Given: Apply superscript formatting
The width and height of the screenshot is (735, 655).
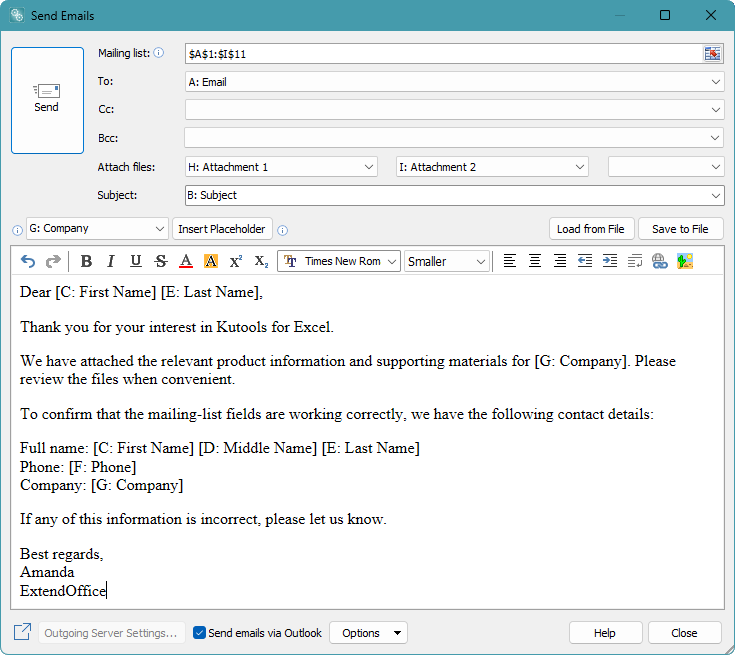Looking at the screenshot, I should point(236,261).
